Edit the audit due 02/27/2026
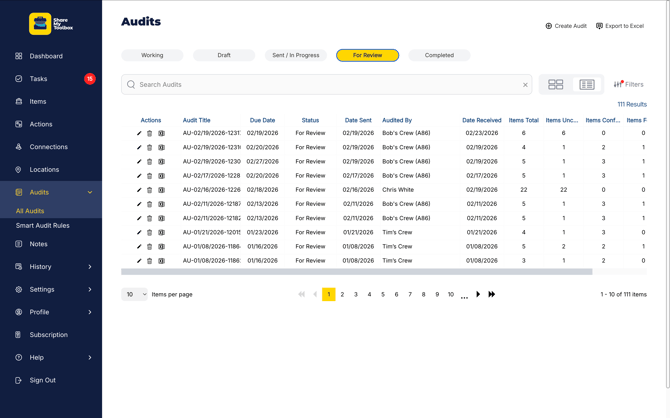This screenshot has height=418, width=670. [x=139, y=162]
